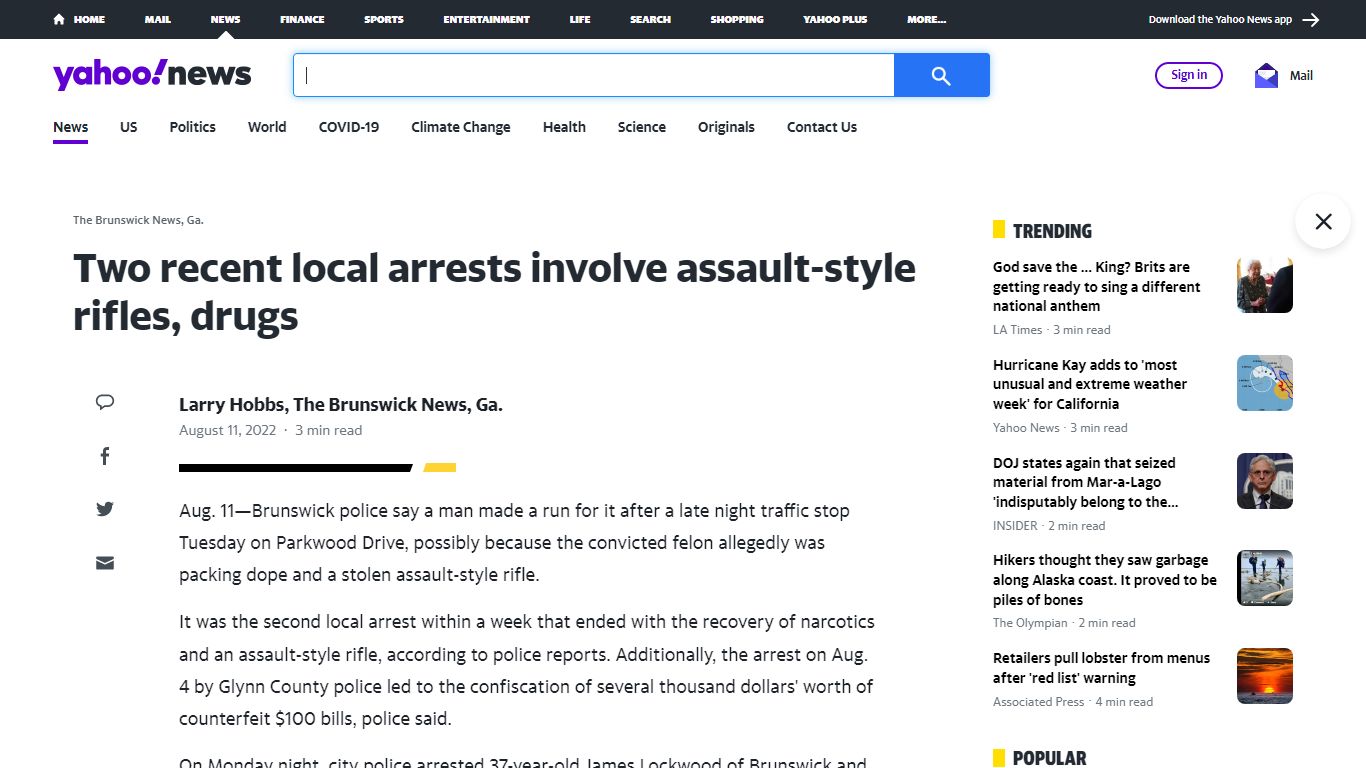
Task: Click the TRENDING section heading
Action: click(1052, 231)
